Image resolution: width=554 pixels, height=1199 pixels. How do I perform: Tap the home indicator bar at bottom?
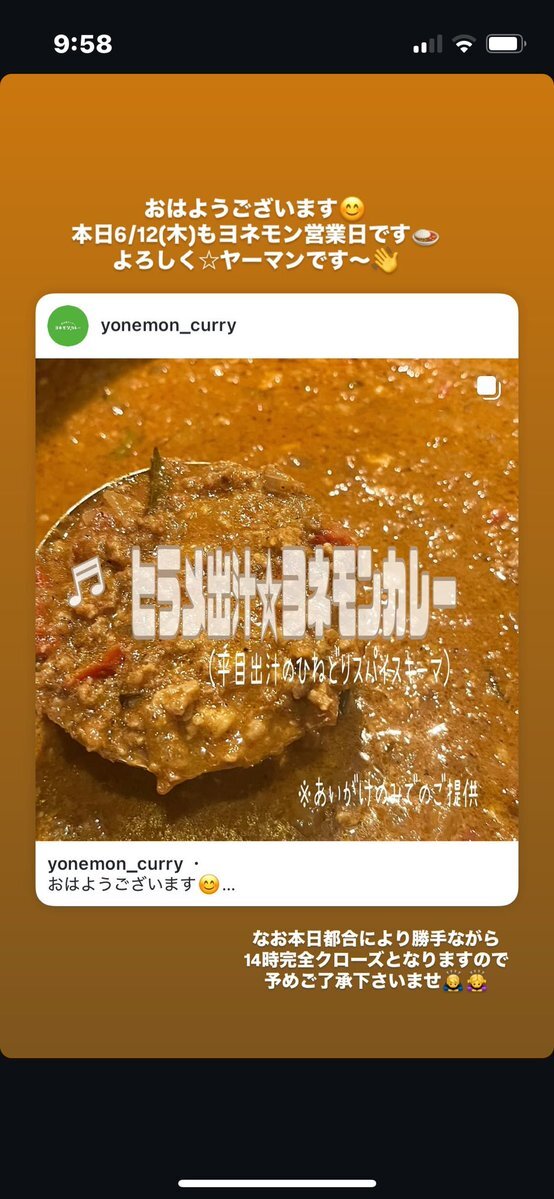(277, 1184)
